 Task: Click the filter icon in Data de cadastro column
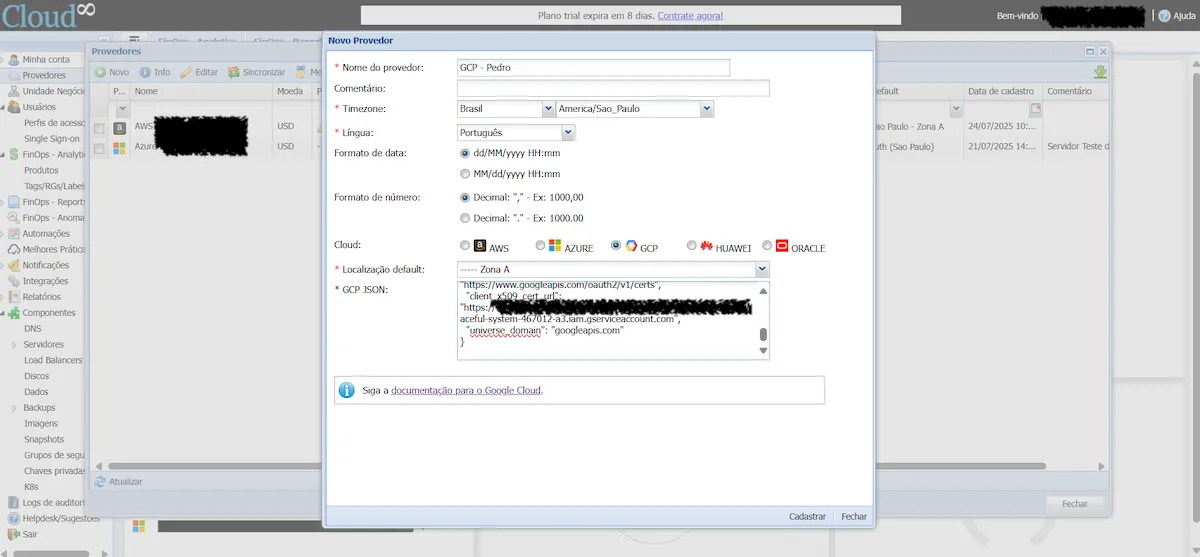tap(1035, 108)
